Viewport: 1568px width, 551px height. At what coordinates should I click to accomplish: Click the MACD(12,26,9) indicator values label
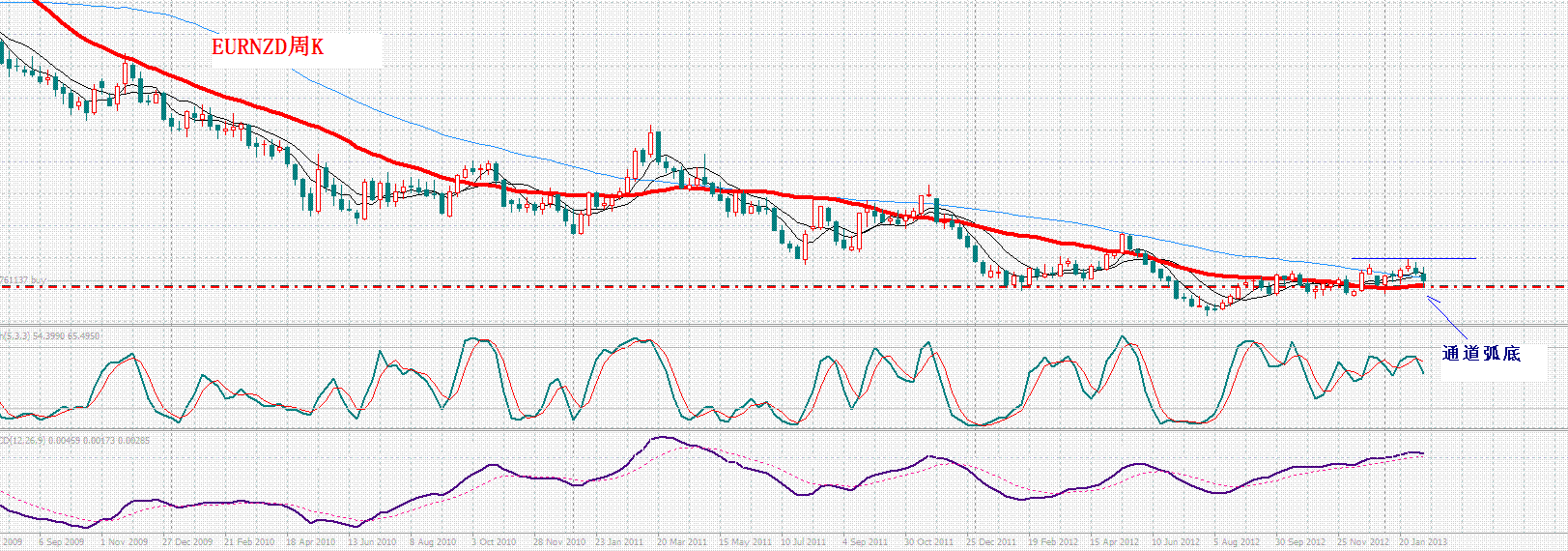pyautogui.click(x=74, y=440)
